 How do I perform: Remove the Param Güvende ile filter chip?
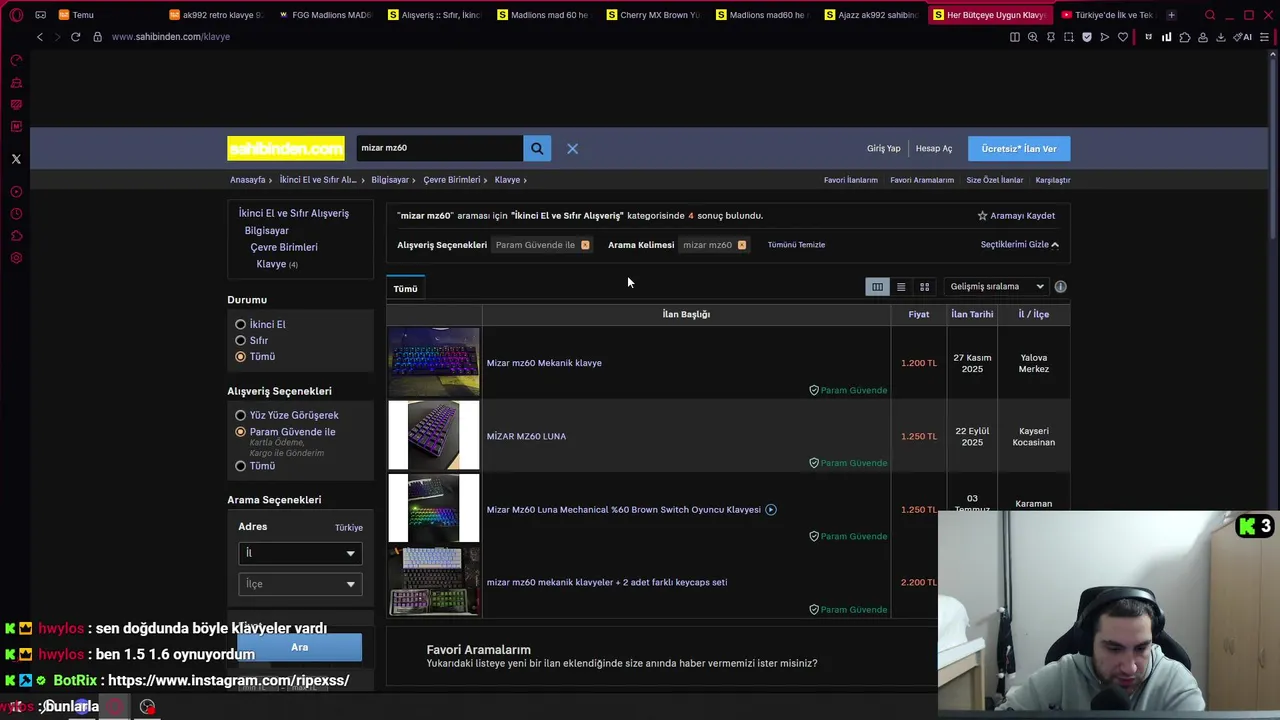coord(585,245)
